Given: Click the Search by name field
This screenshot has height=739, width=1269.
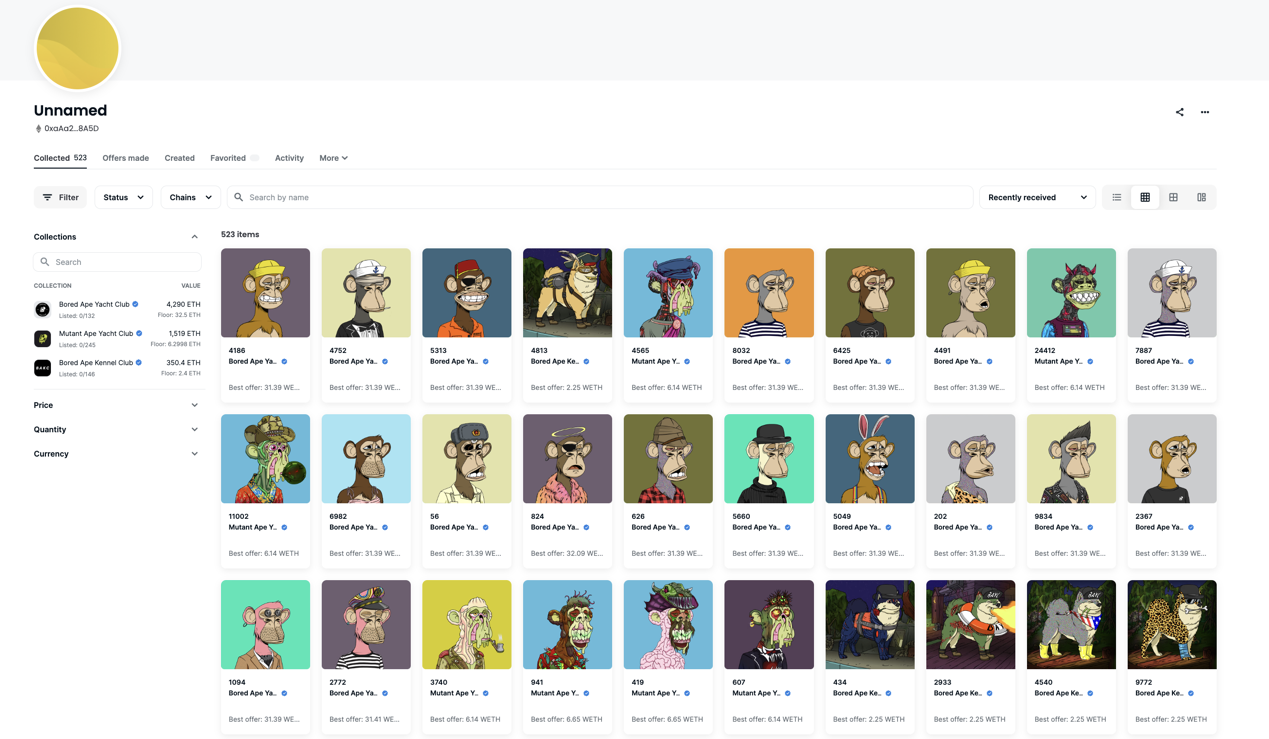Looking at the screenshot, I should click(x=600, y=197).
